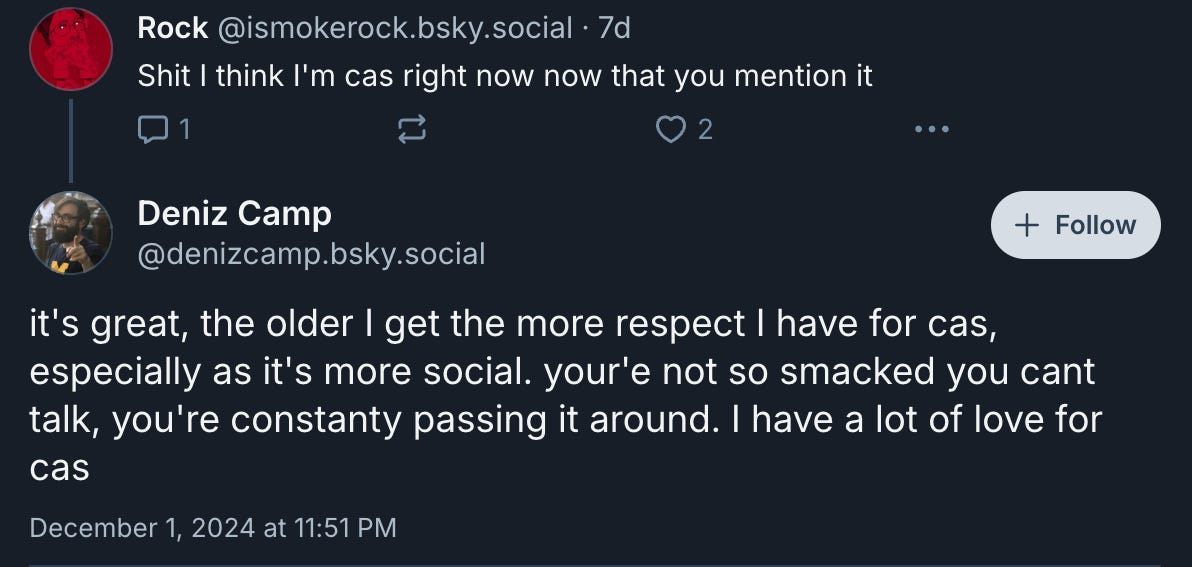Follow Deniz Camp
Viewport: 1192px width, 567px height.
pyautogui.click(x=1075, y=225)
